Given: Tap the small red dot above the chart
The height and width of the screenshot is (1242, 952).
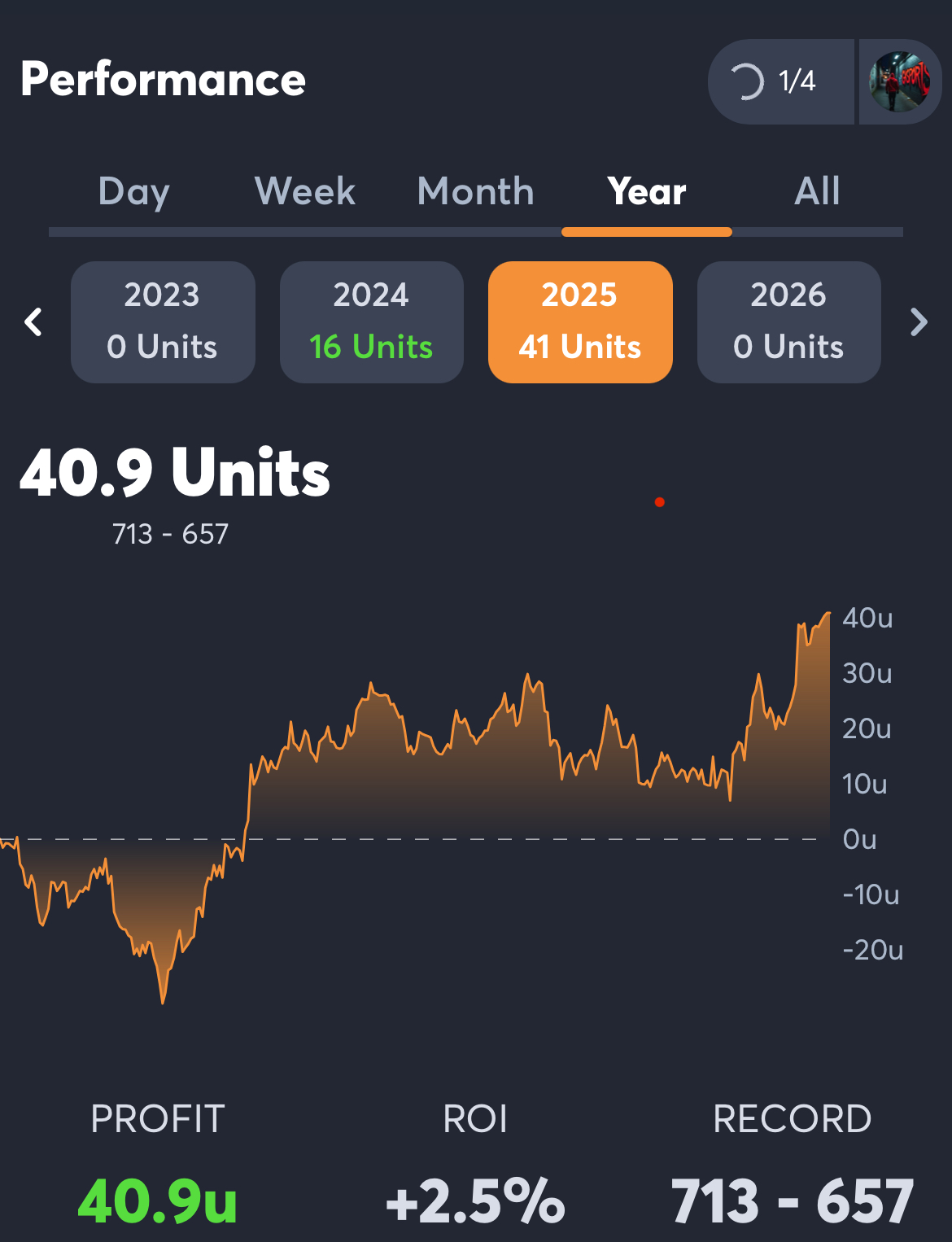Looking at the screenshot, I should point(660,502).
